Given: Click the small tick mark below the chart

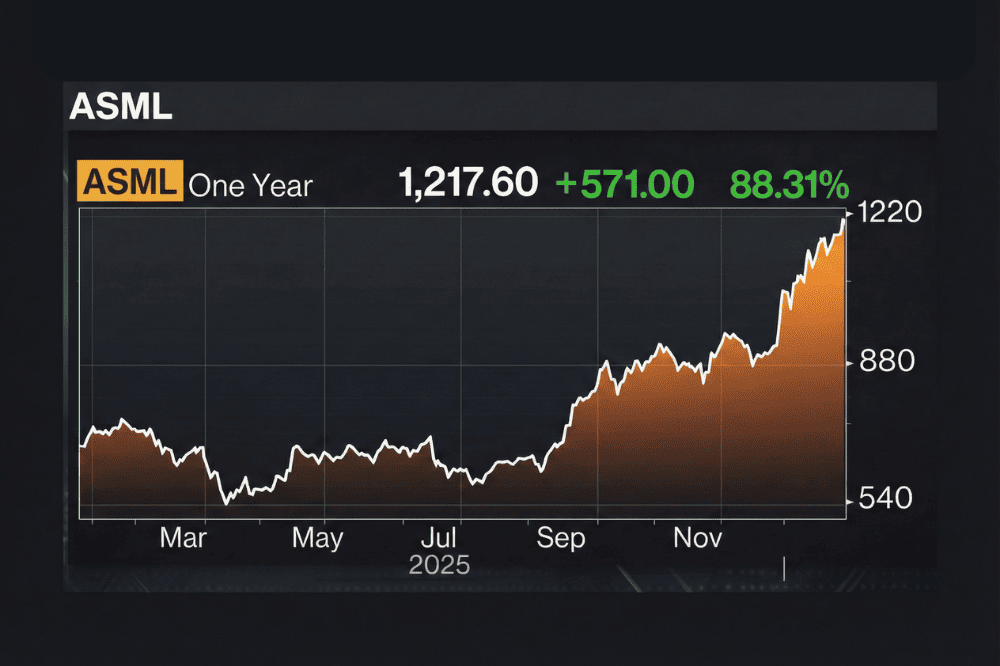Looking at the screenshot, I should pos(783,569).
